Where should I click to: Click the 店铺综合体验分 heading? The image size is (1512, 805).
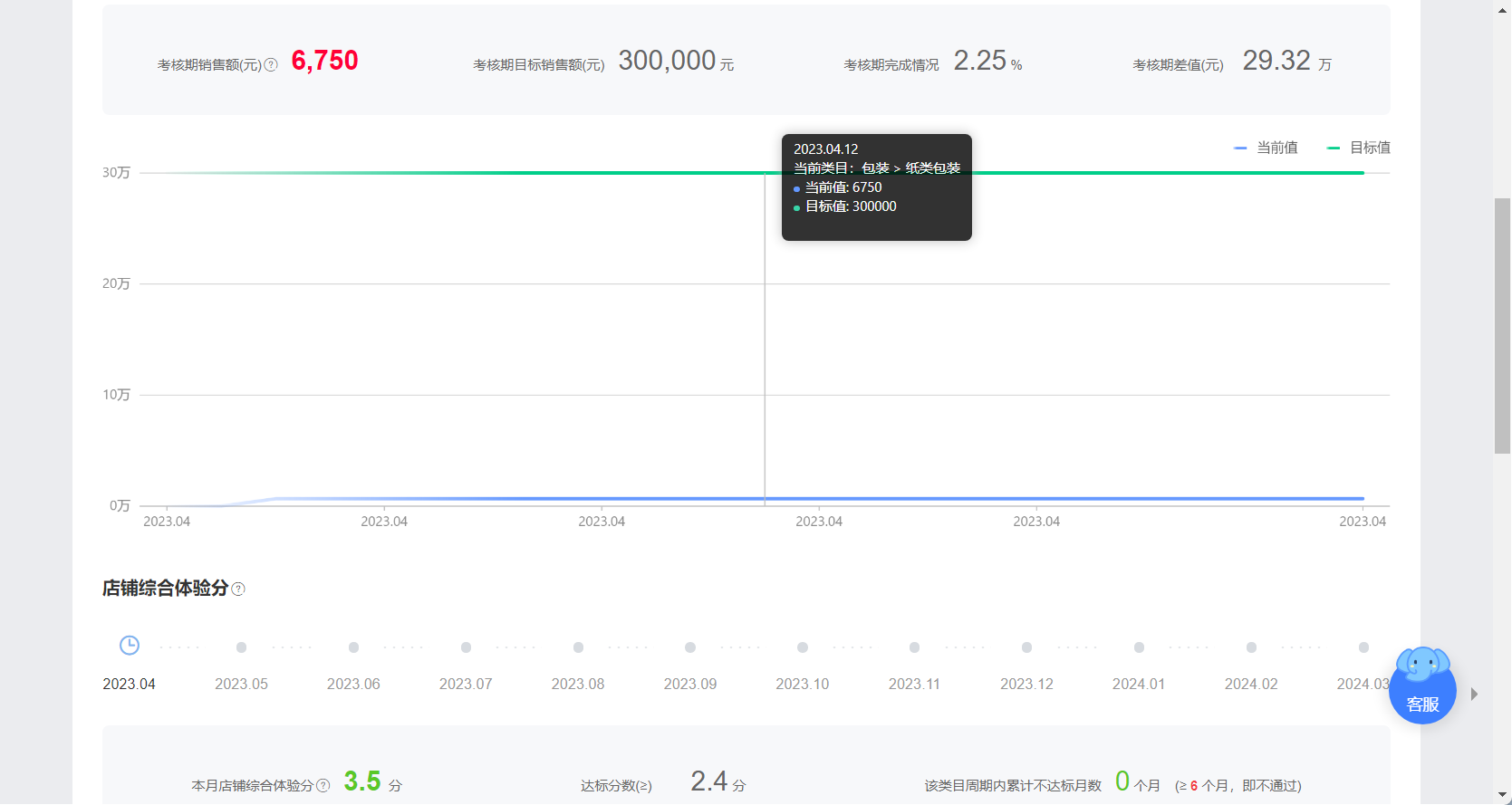coord(165,589)
